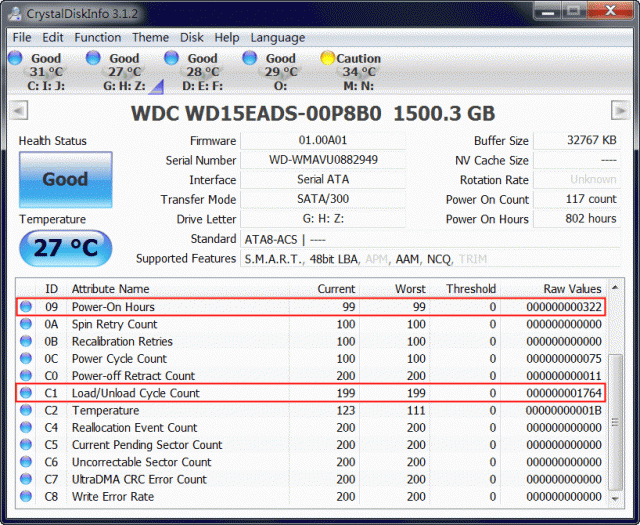The width and height of the screenshot is (640, 525).
Task: Click the status orb for Reallocation Event Count
Action: pos(26,427)
